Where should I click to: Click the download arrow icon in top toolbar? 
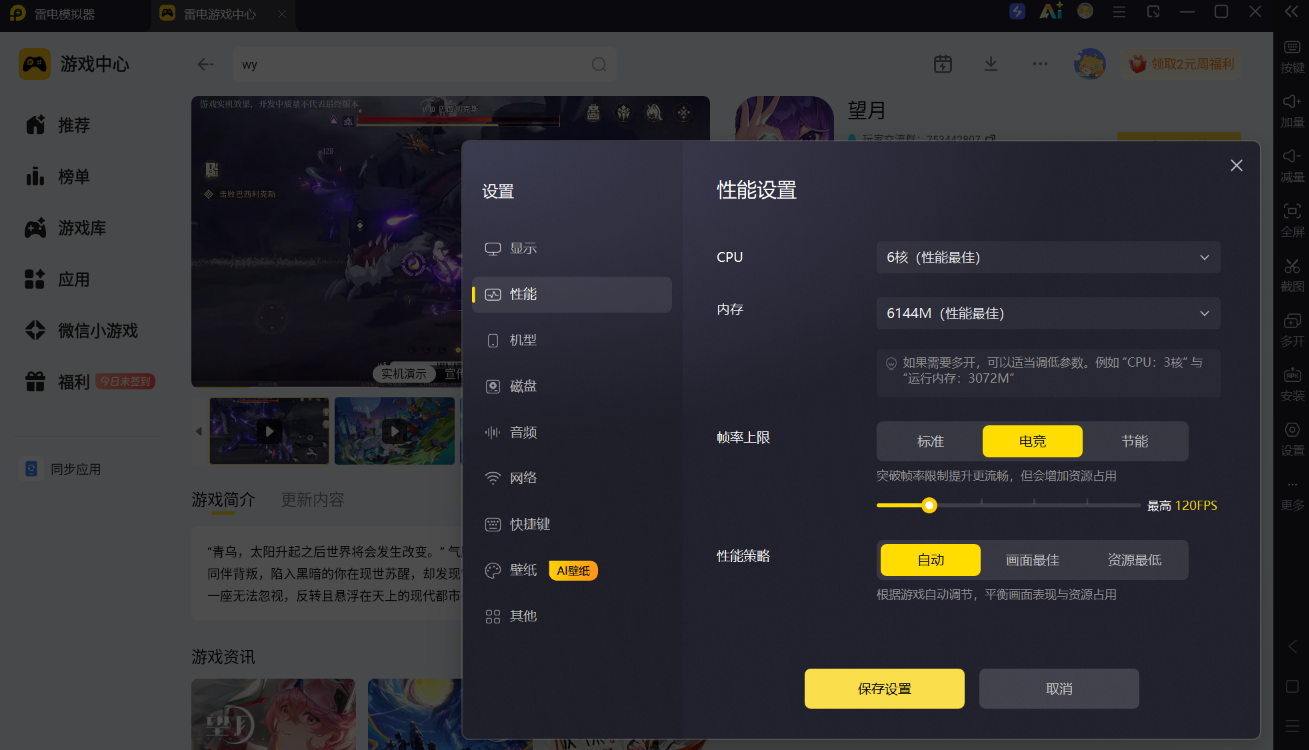[x=991, y=64]
